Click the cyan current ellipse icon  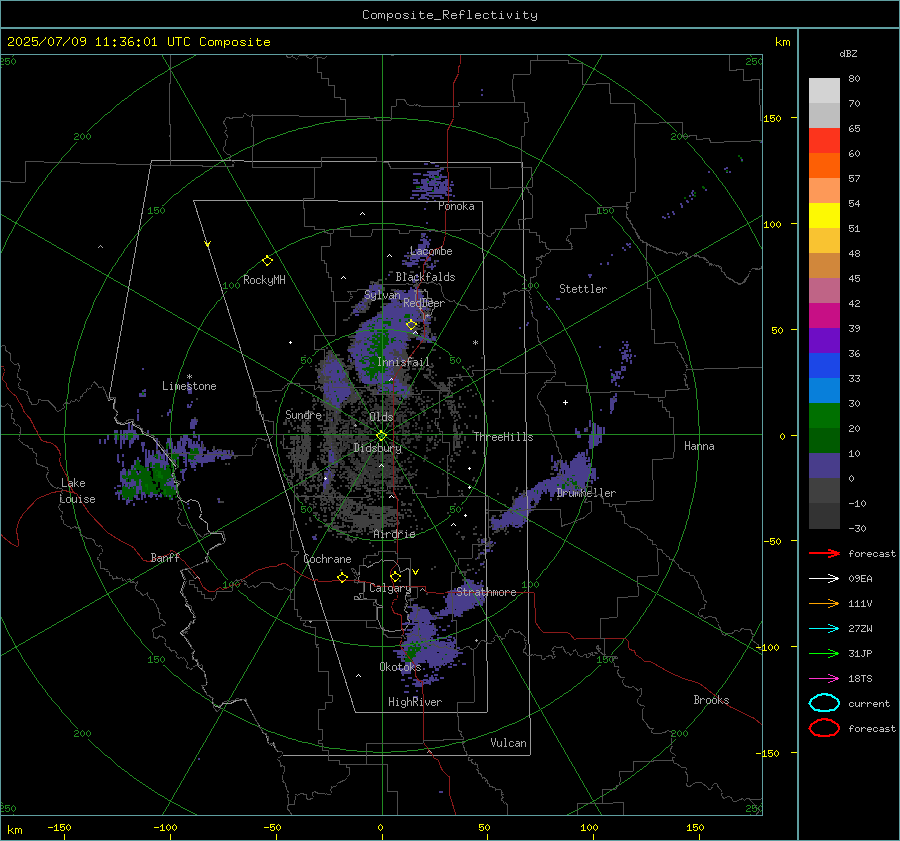tap(824, 703)
